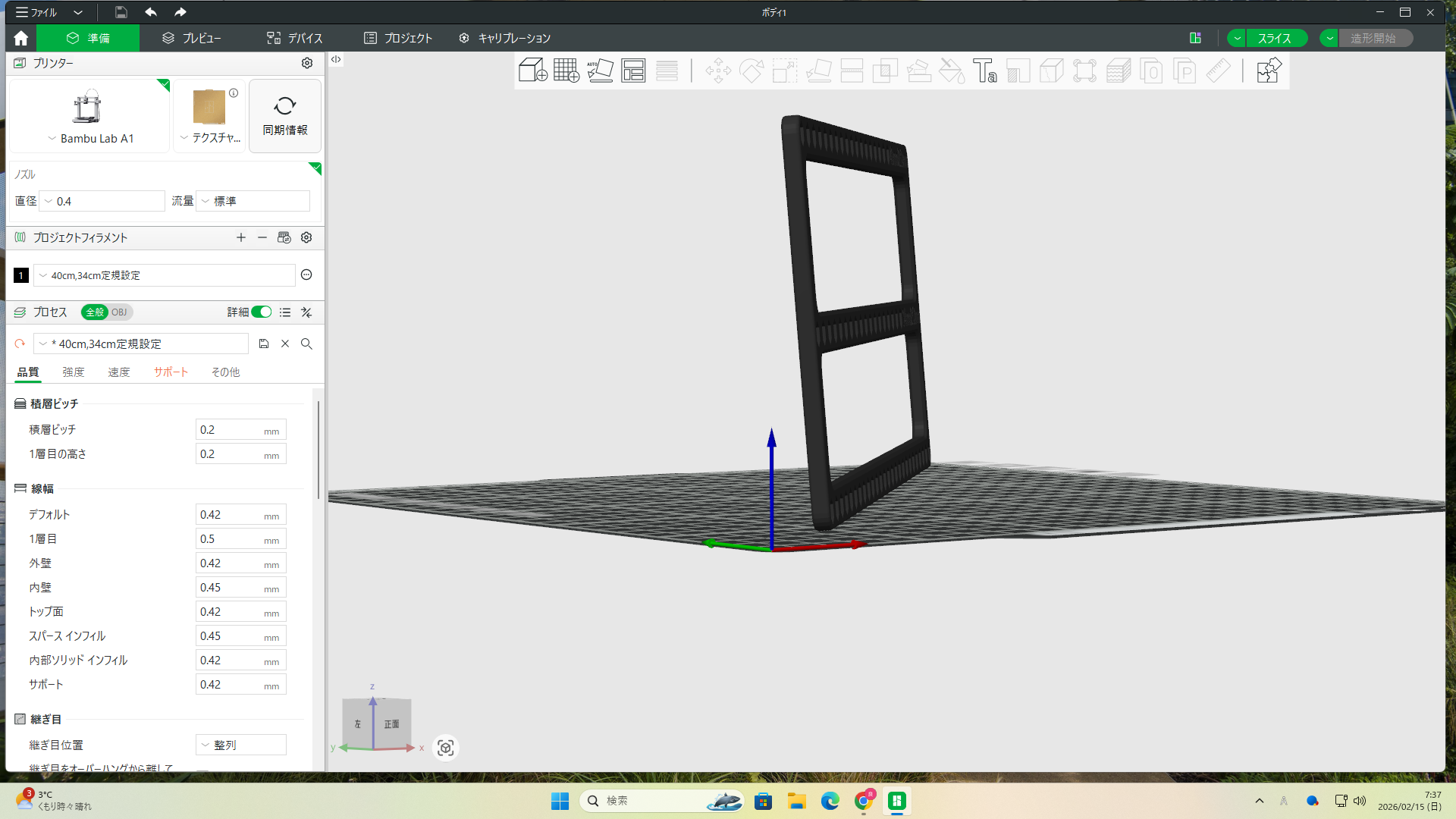Switch to the プレビュー tab
The image size is (1456, 819).
pos(191,38)
